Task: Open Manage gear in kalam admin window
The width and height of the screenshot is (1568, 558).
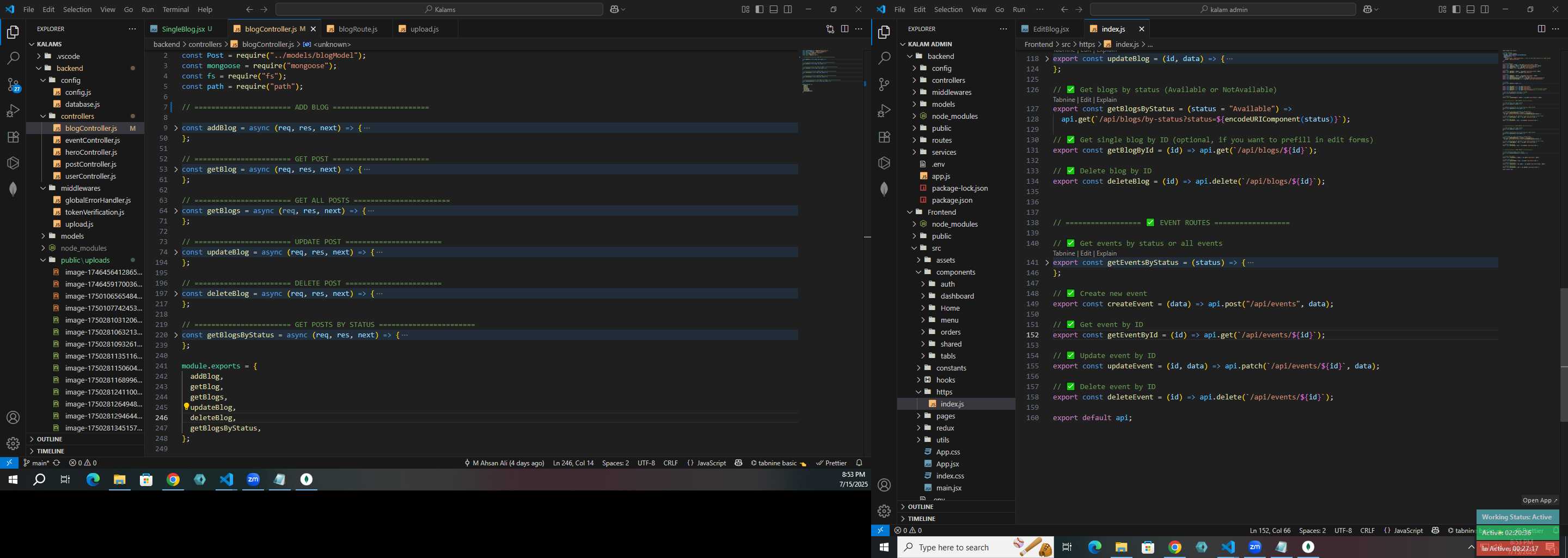Action: click(884, 511)
